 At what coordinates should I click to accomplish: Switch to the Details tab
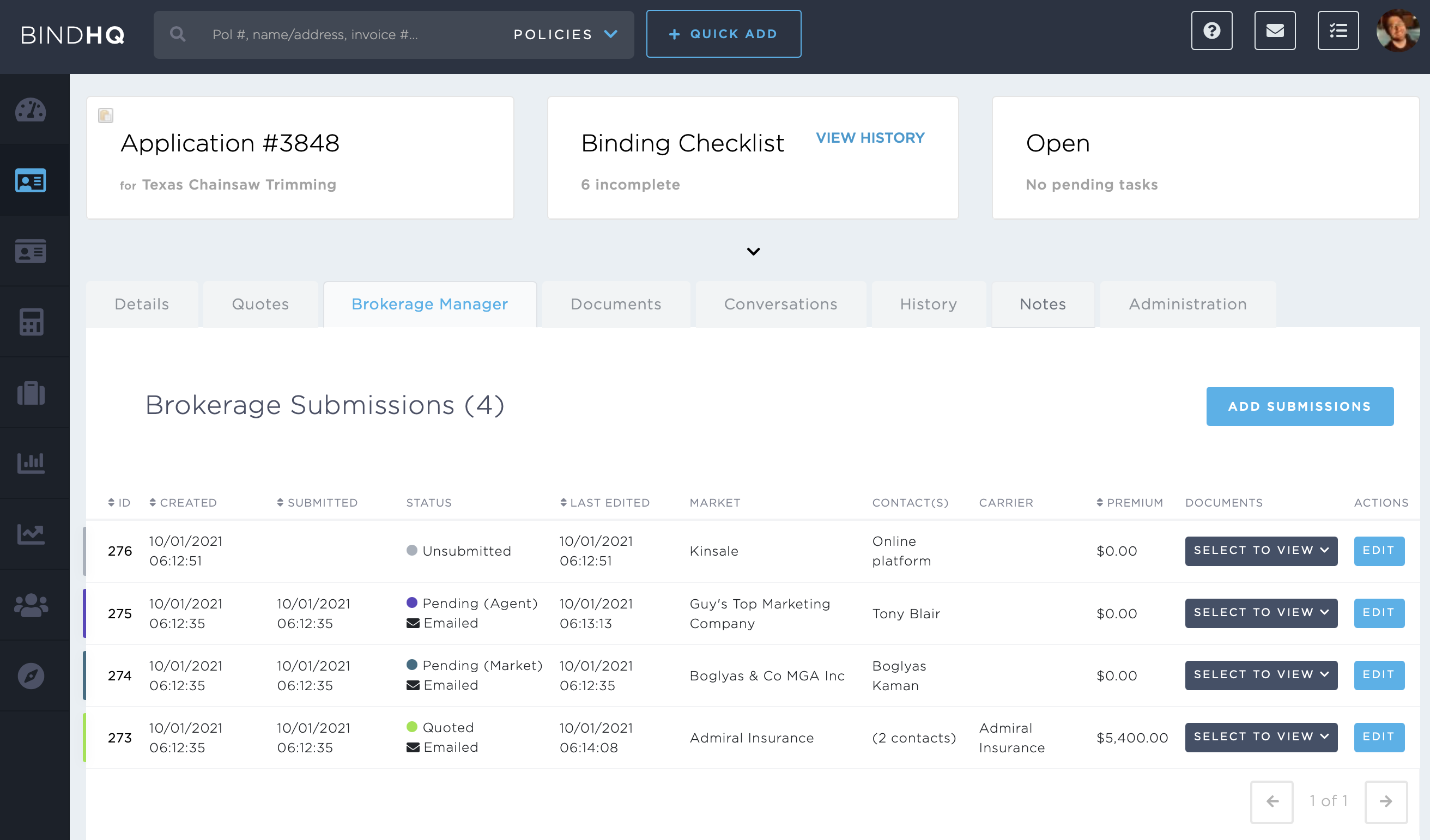click(x=142, y=305)
